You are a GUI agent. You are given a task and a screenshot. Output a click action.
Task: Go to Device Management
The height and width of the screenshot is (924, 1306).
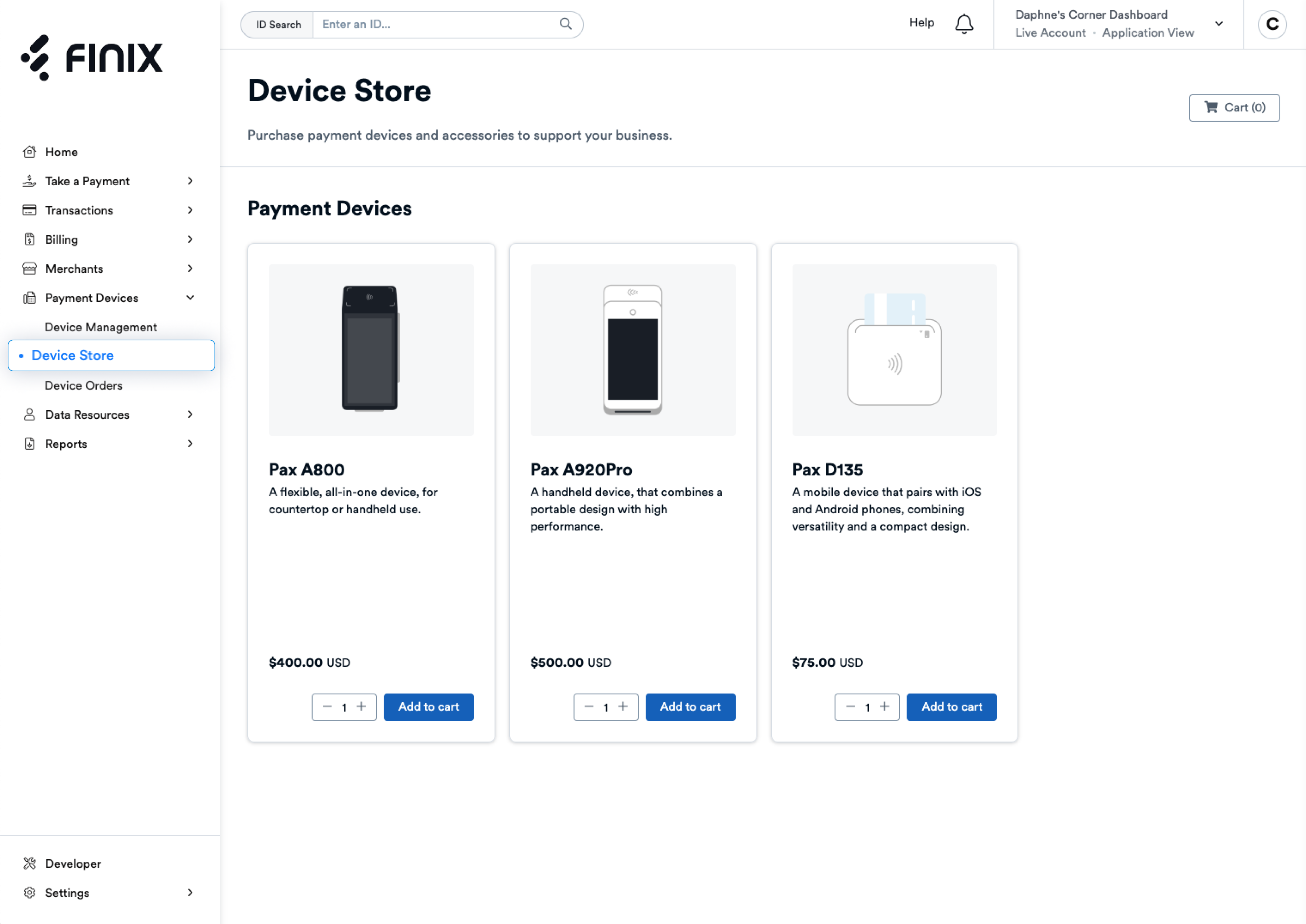point(101,327)
